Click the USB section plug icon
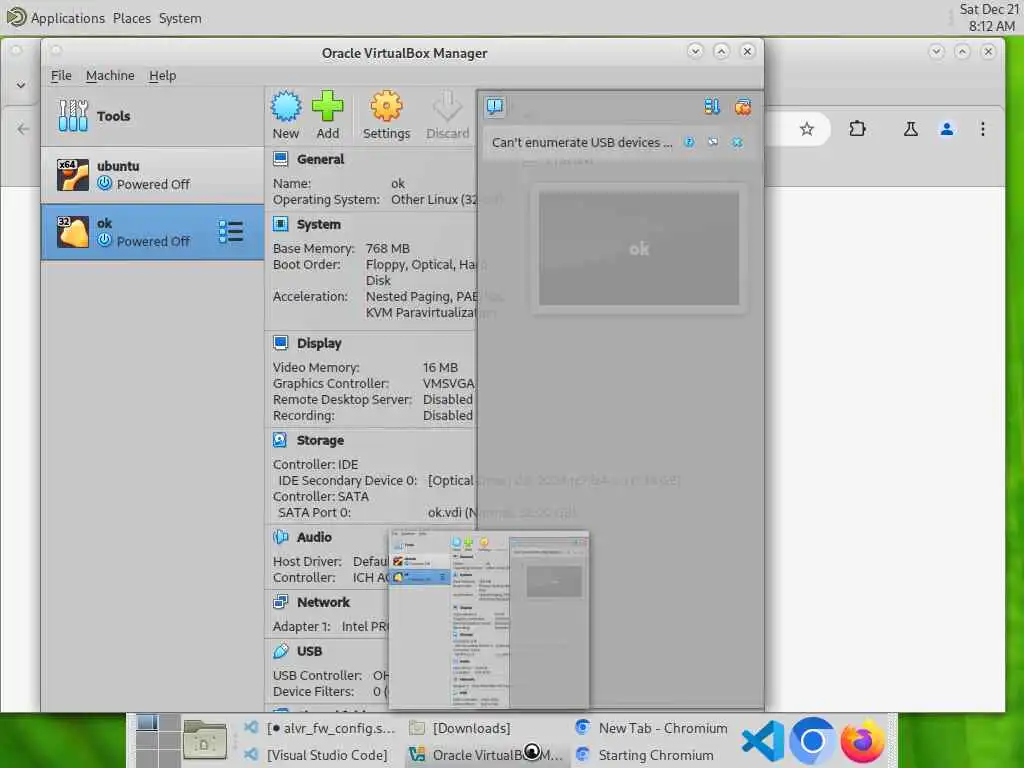 click(x=281, y=650)
